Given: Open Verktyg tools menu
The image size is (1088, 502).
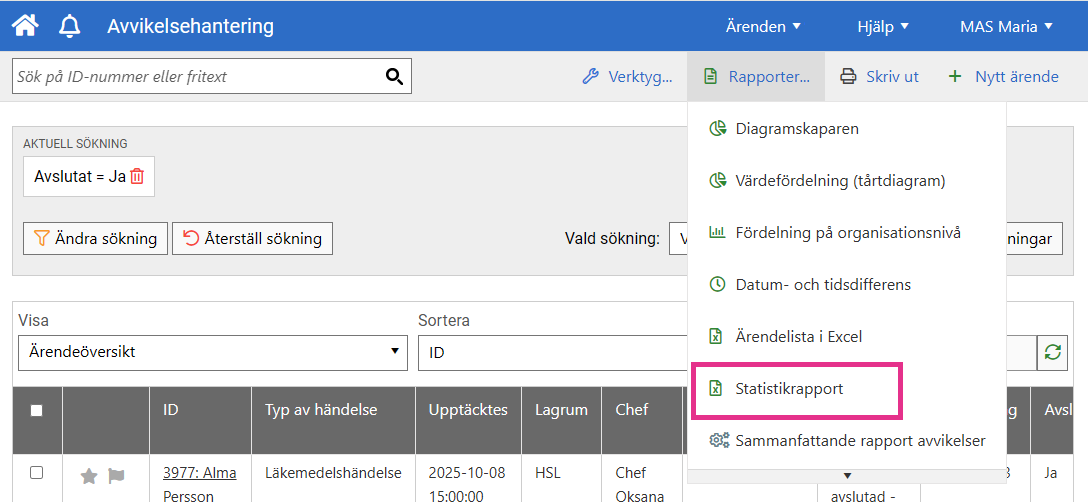Looking at the screenshot, I should pyautogui.click(x=627, y=76).
